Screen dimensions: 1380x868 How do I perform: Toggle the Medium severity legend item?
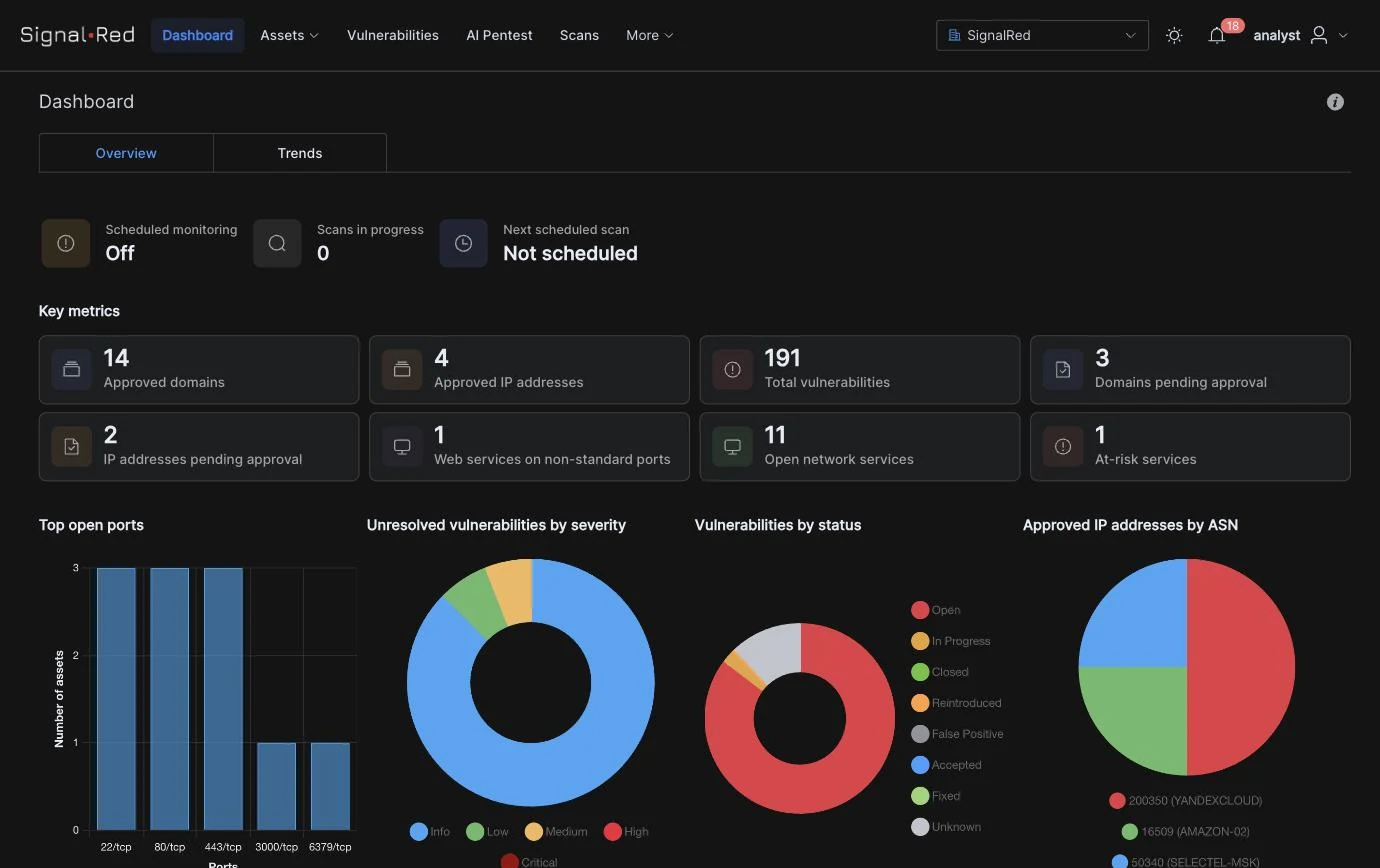555,832
